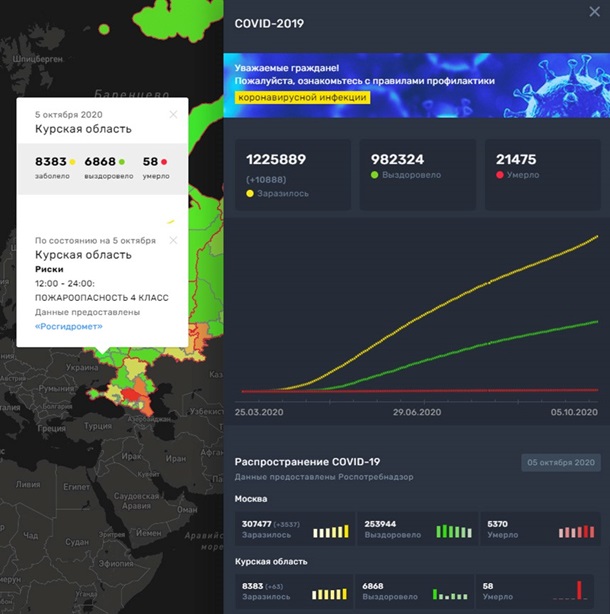
Task: Click the coronavirus prevention rules banner
Action: click(x=416, y=85)
